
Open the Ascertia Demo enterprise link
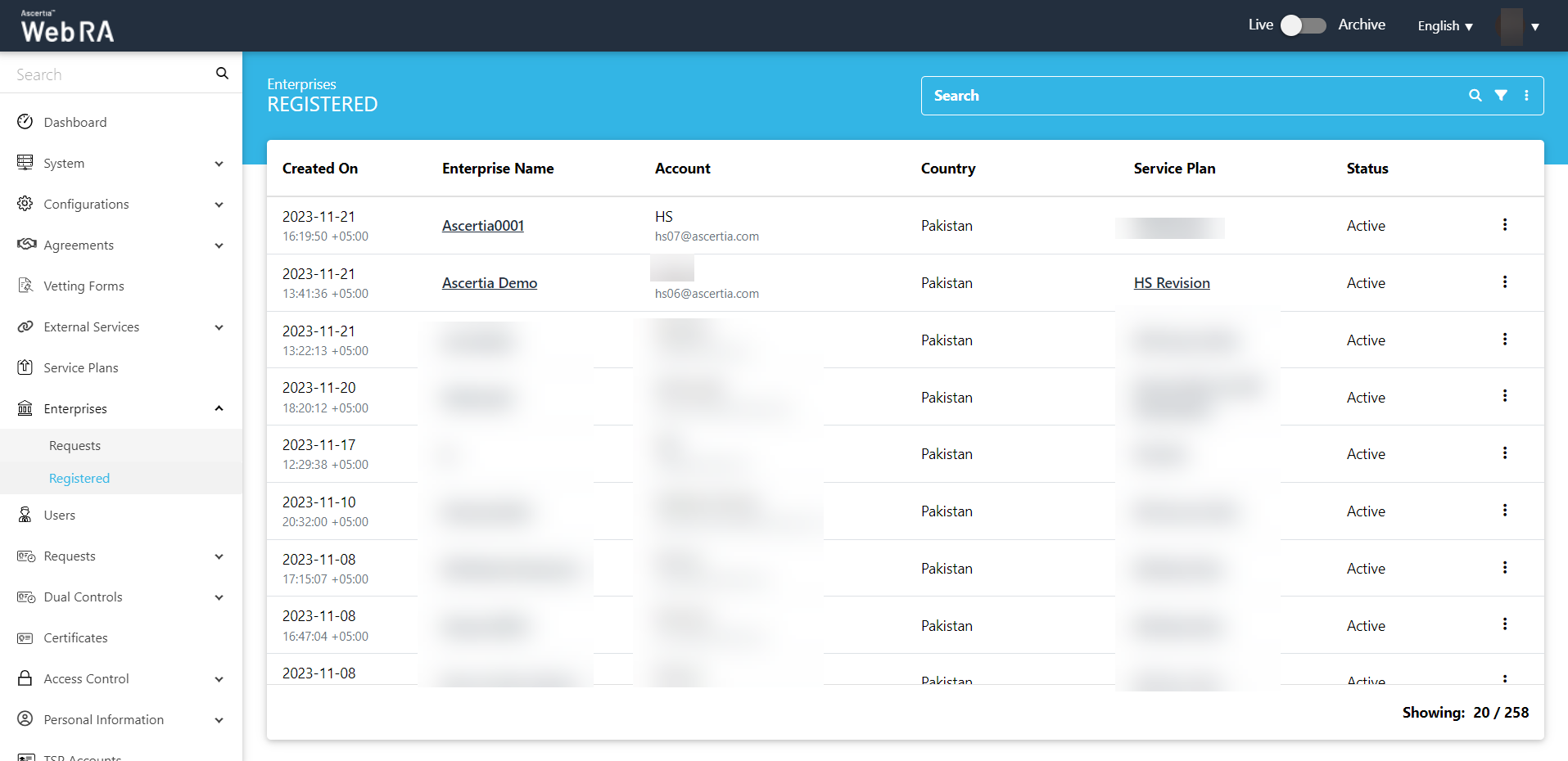point(490,283)
